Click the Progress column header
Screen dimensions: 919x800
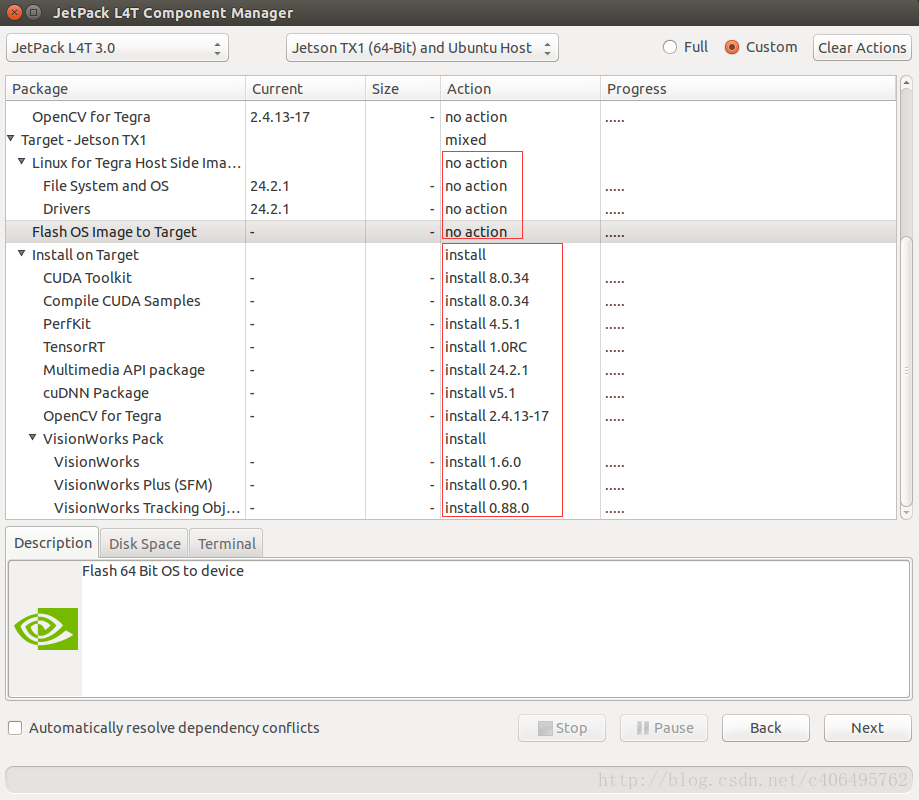click(x=748, y=89)
